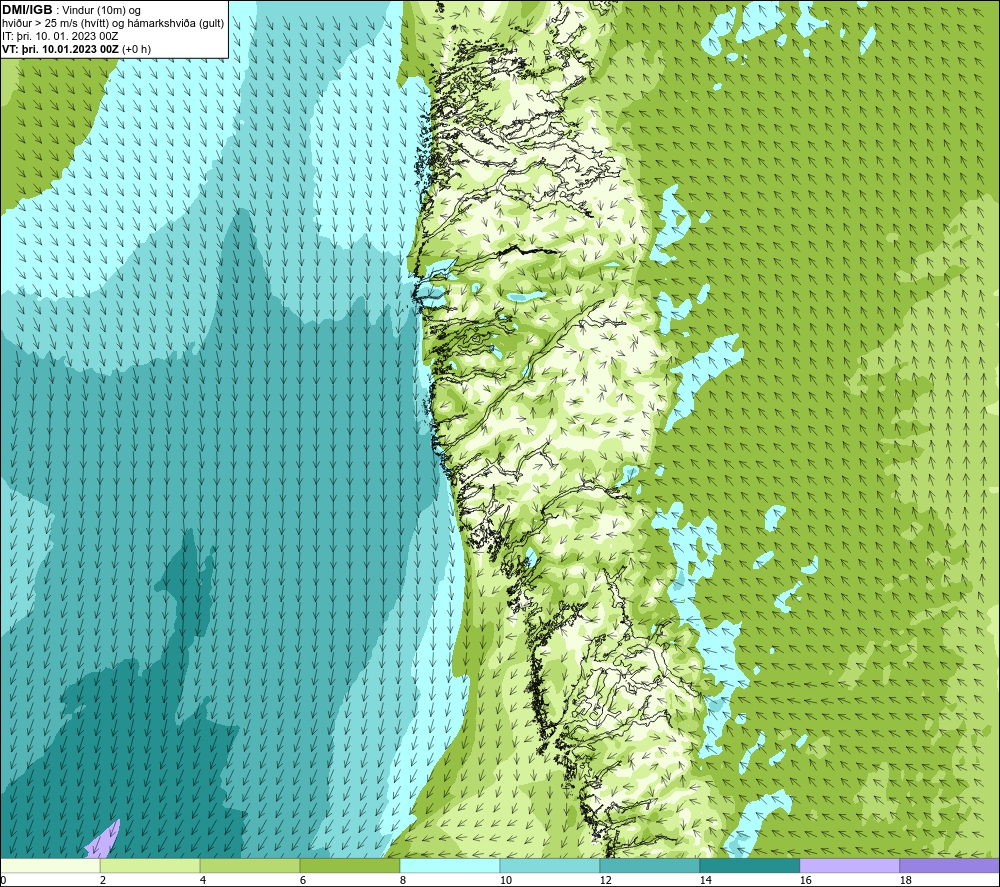
Task: Click the 8–10 m/s light cyan swatch
Action: pyautogui.click(x=450, y=865)
